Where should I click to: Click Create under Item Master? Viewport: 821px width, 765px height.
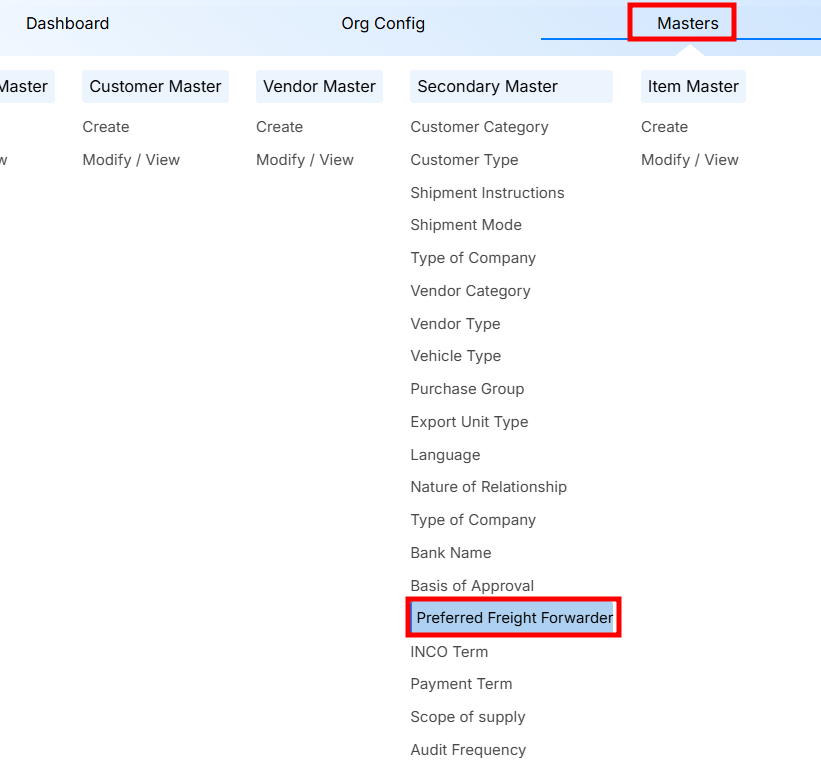[664, 127]
